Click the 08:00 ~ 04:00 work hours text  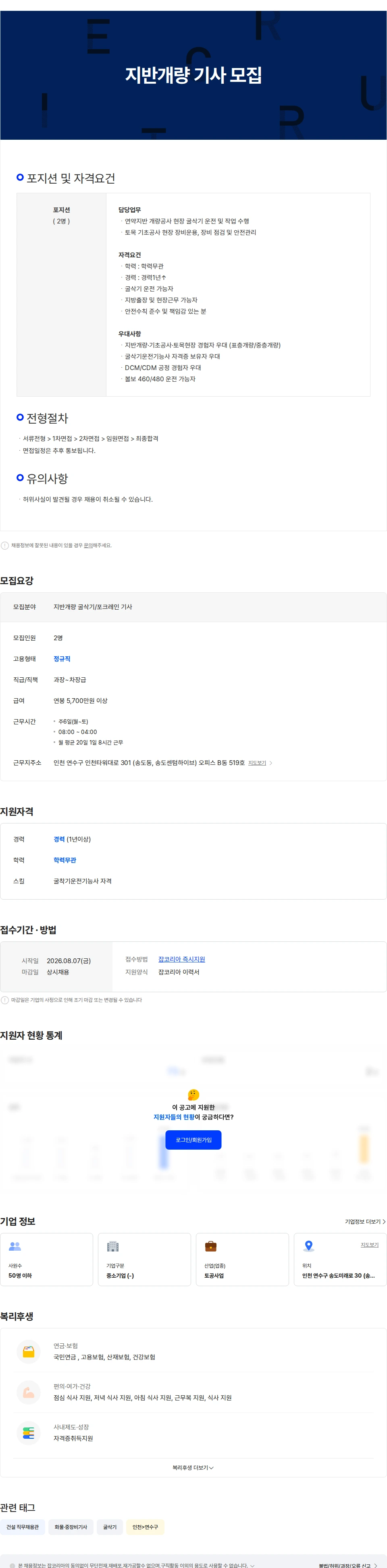pos(77,732)
